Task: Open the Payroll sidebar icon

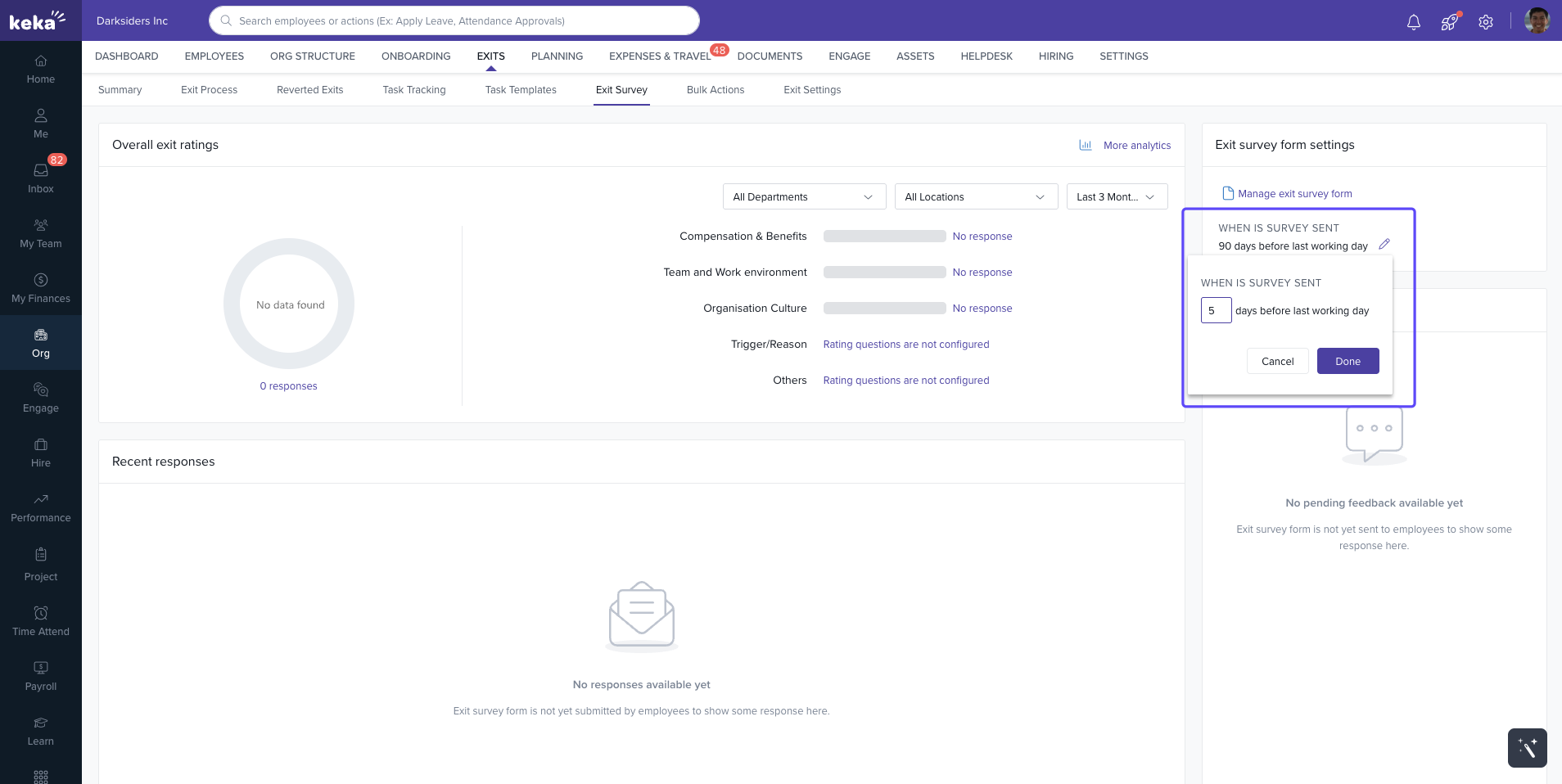Action: (x=41, y=676)
